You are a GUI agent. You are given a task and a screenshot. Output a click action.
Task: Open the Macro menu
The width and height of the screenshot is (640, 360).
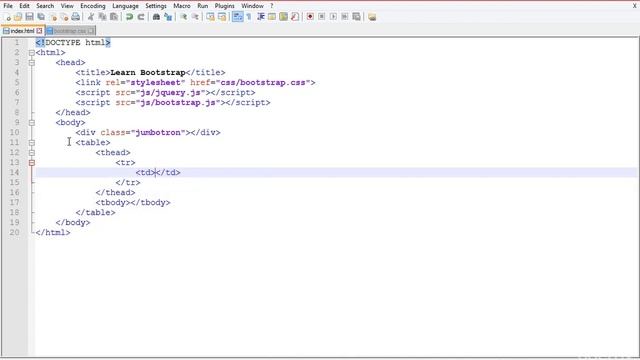tap(182, 6)
